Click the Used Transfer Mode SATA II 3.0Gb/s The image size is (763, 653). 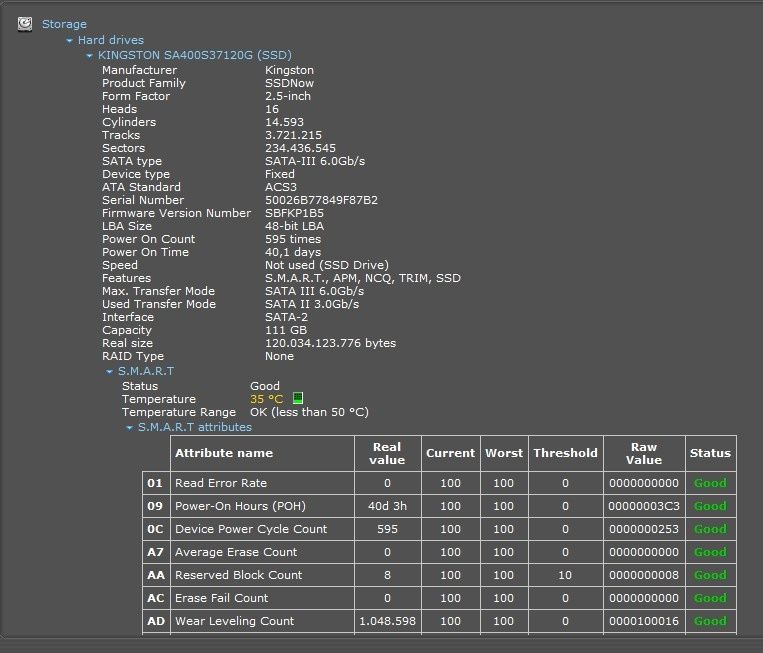point(312,304)
